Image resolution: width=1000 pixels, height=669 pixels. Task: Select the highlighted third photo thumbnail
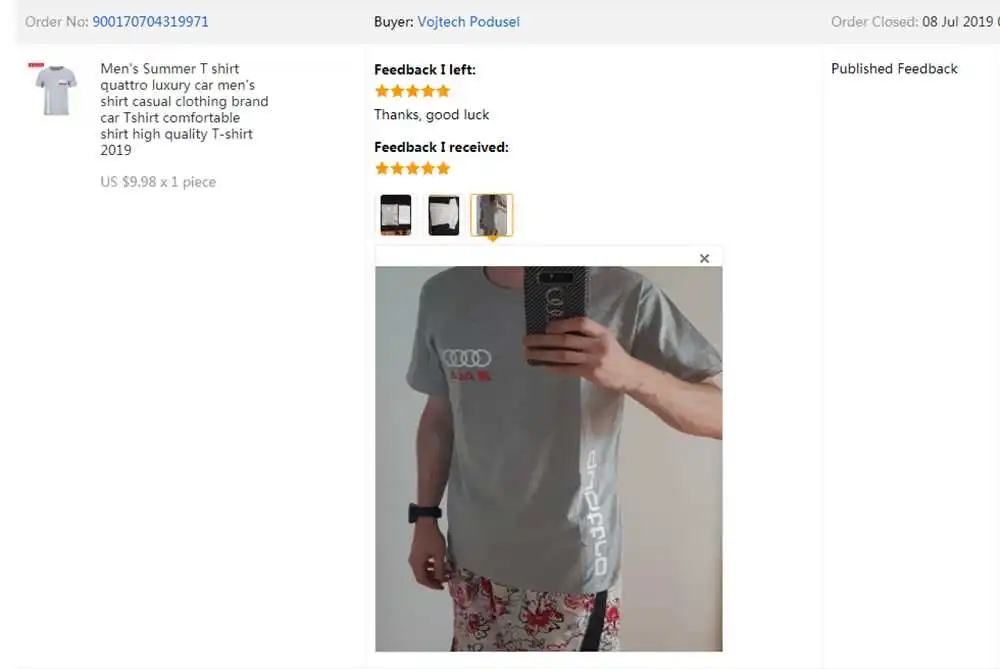492,215
